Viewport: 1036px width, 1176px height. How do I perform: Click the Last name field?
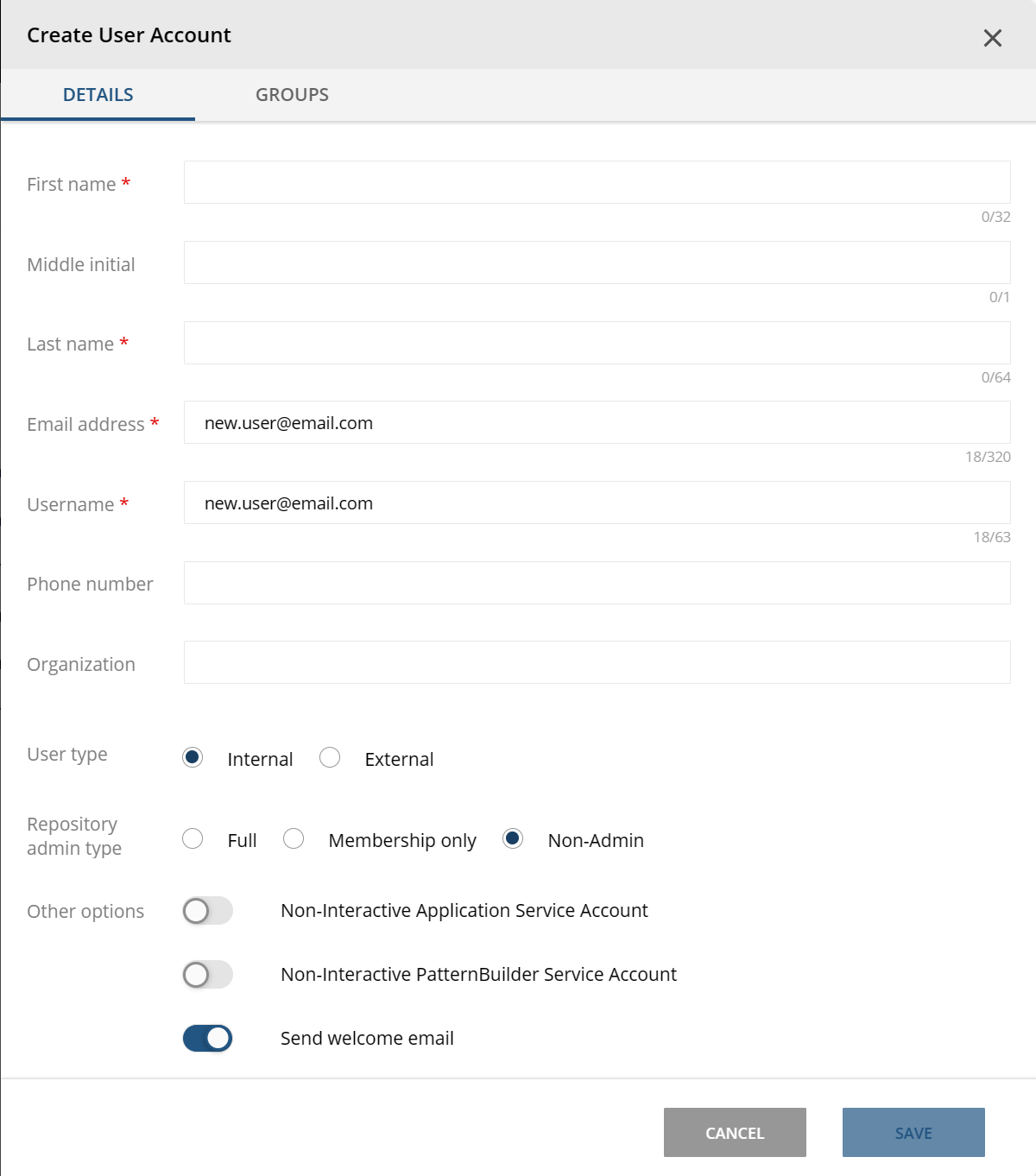(x=597, y=343)
